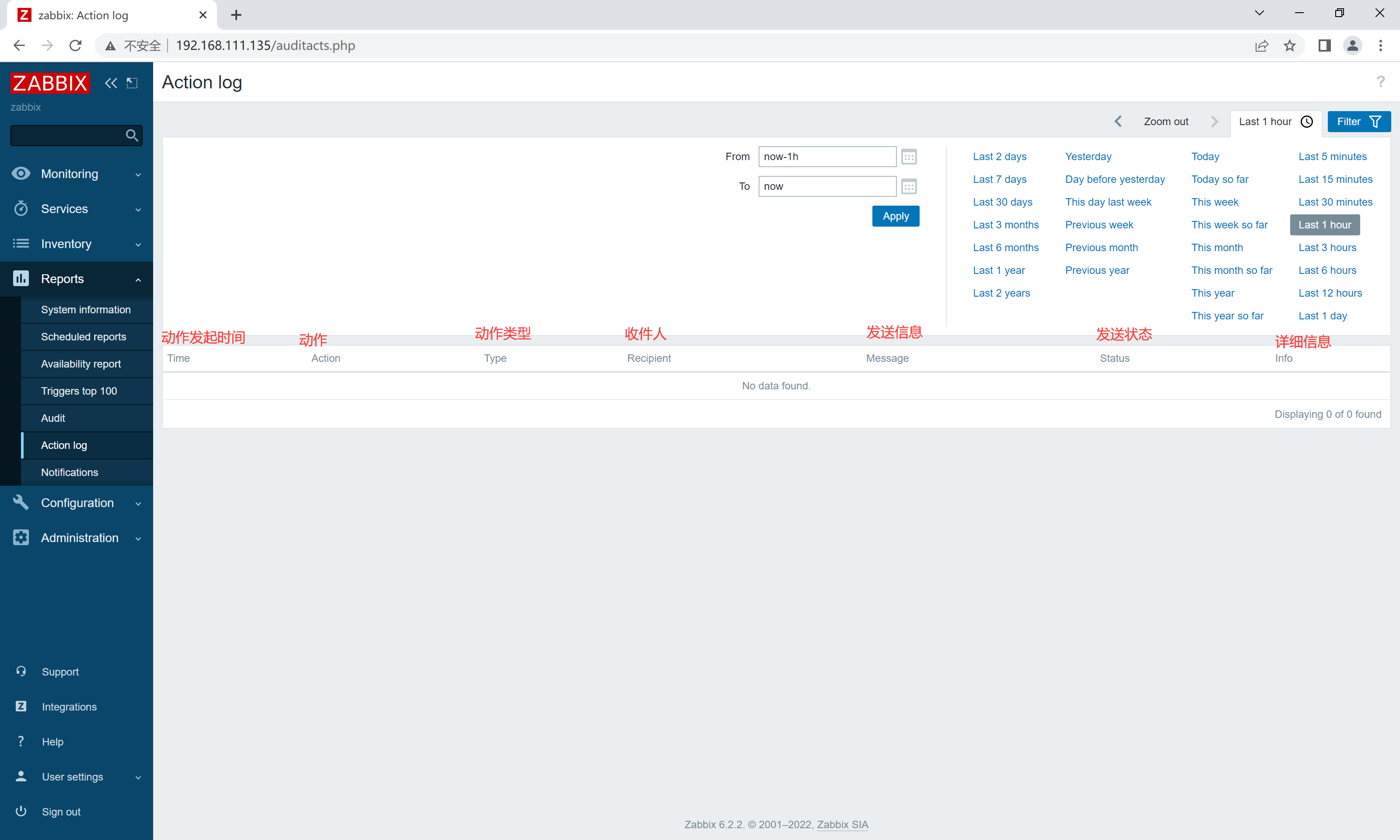Expand the Monitoring menu
1400x840 pixels.
[x=77, y=174]
